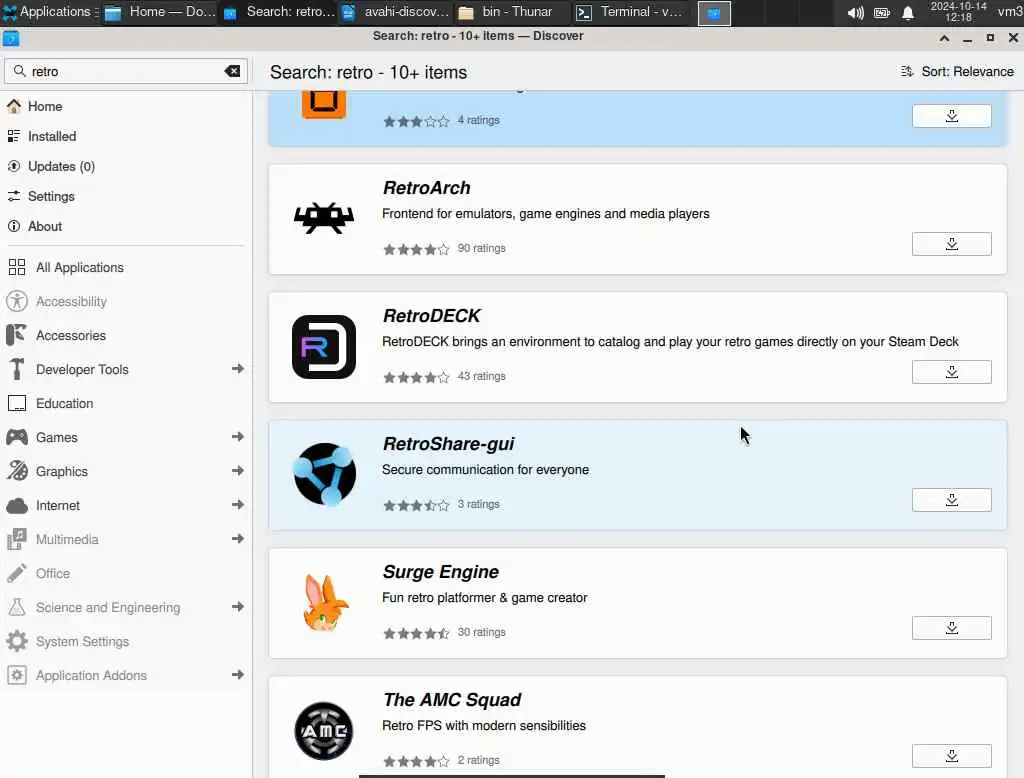Click RetroArch star rating
The image size is (1024, 778).
click(x=416, y=249)
